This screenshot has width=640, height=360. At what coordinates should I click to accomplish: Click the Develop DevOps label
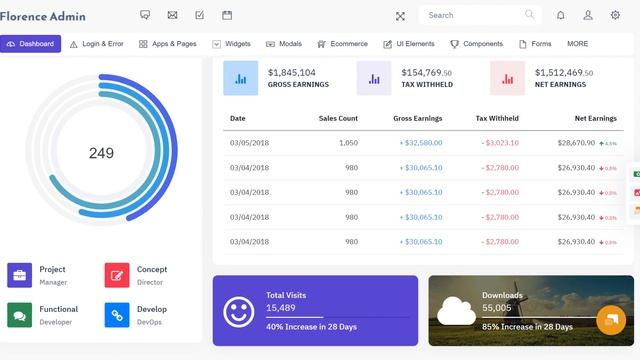[151, 315]
